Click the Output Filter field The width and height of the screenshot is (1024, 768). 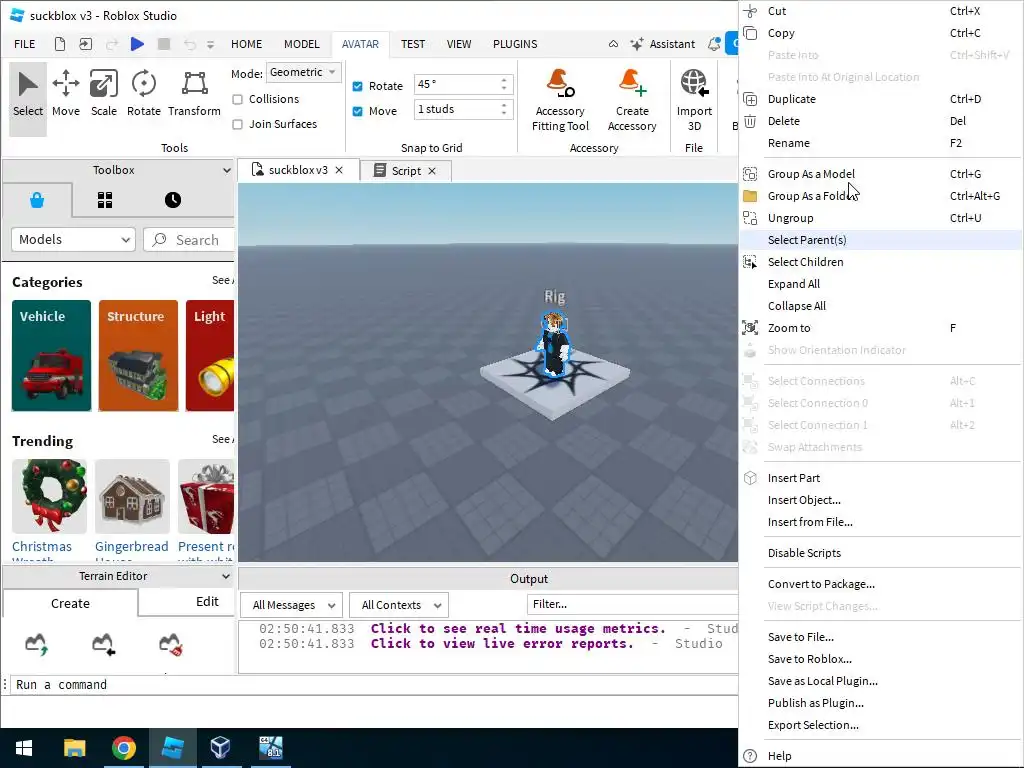[x=632, y=605]
